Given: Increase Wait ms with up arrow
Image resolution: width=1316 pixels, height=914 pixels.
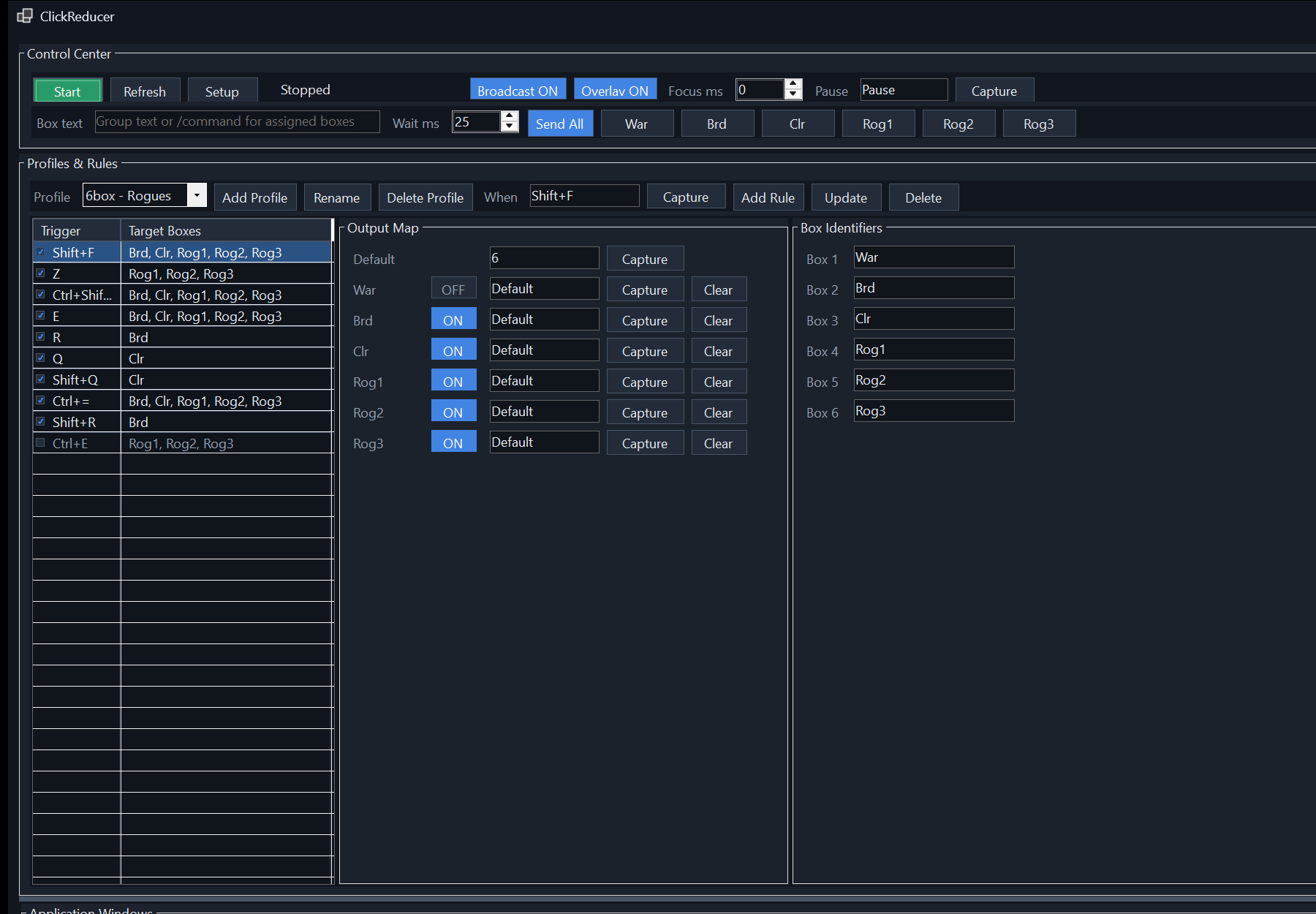Looking at the screenshot, I should click(x=510, y=116).
